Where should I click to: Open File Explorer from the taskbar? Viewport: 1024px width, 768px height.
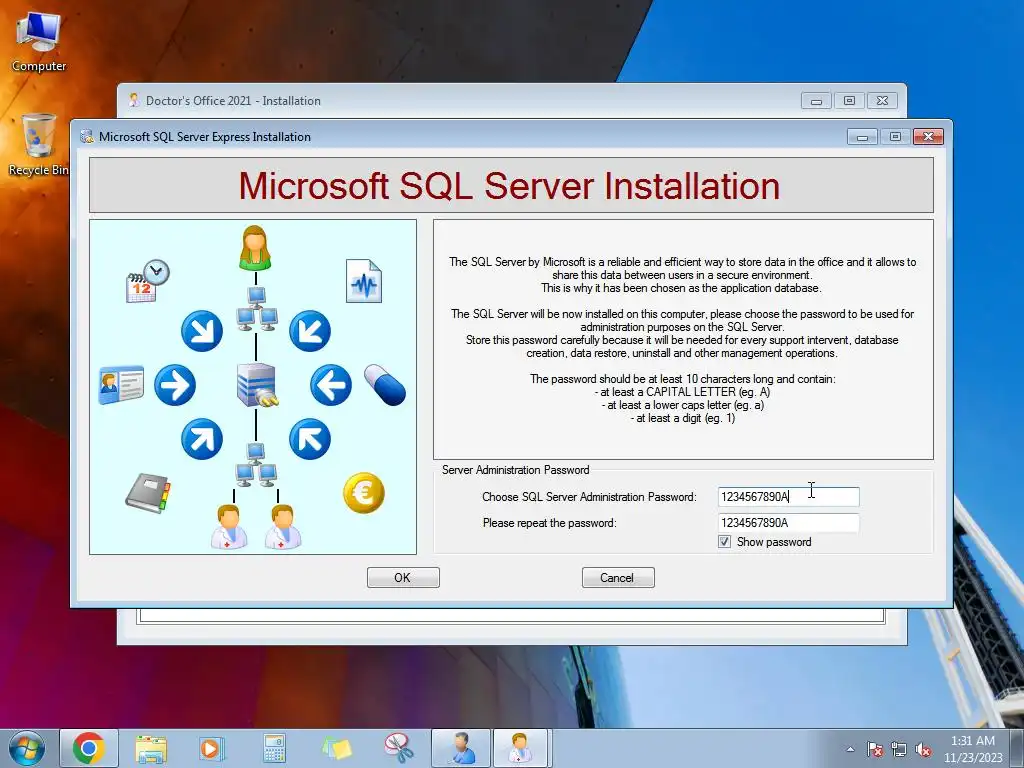[151, 748]
